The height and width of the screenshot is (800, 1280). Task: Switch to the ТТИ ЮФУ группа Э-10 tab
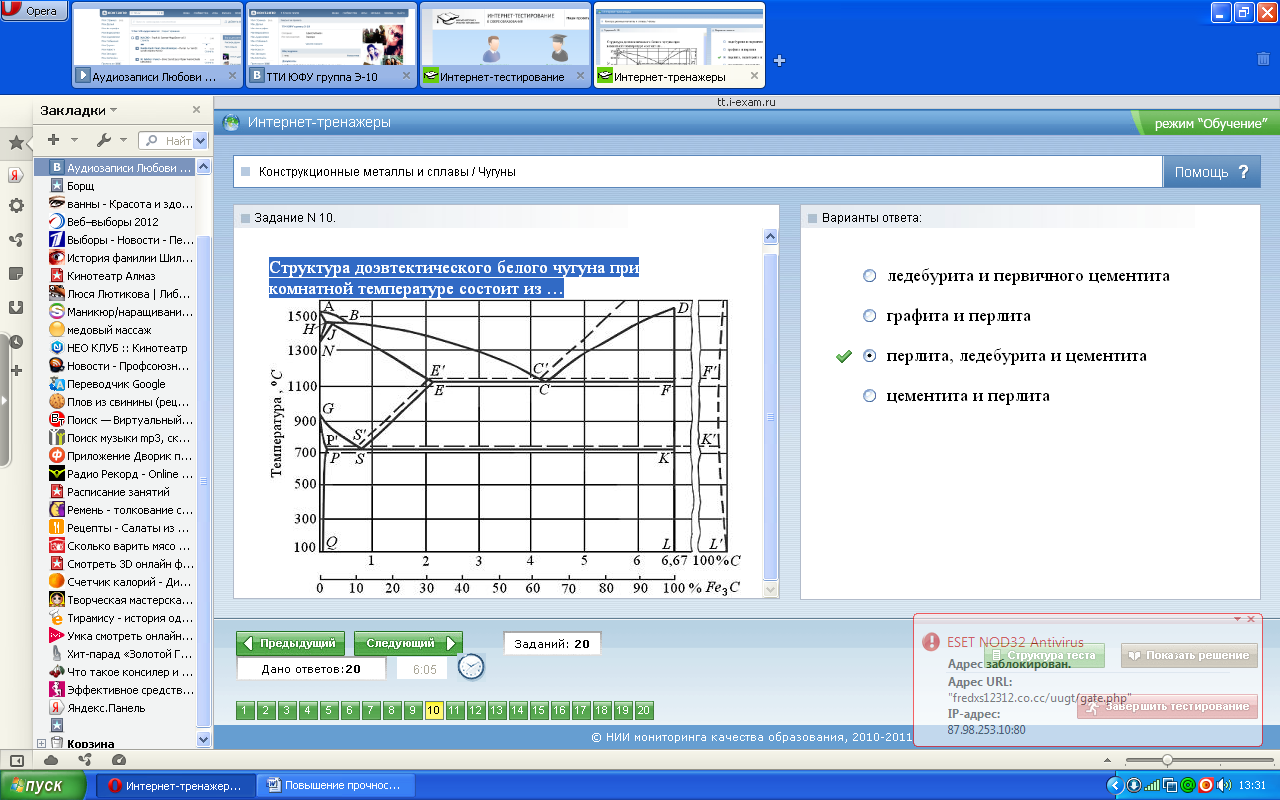tap(332, 47)
